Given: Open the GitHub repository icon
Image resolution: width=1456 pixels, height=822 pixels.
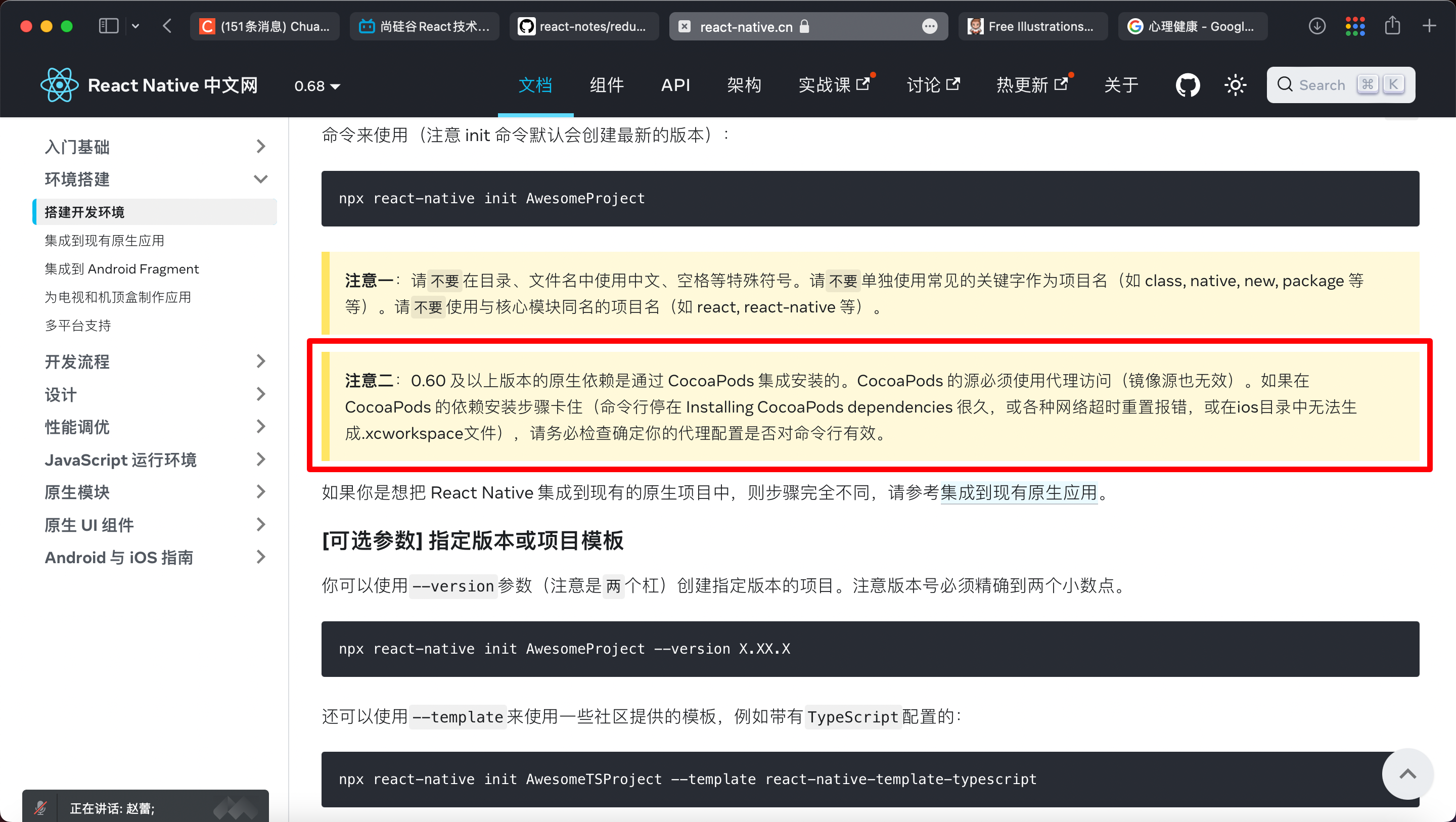Looking at the screenshot, I should pyautogui.click(x=1187, y=85).
